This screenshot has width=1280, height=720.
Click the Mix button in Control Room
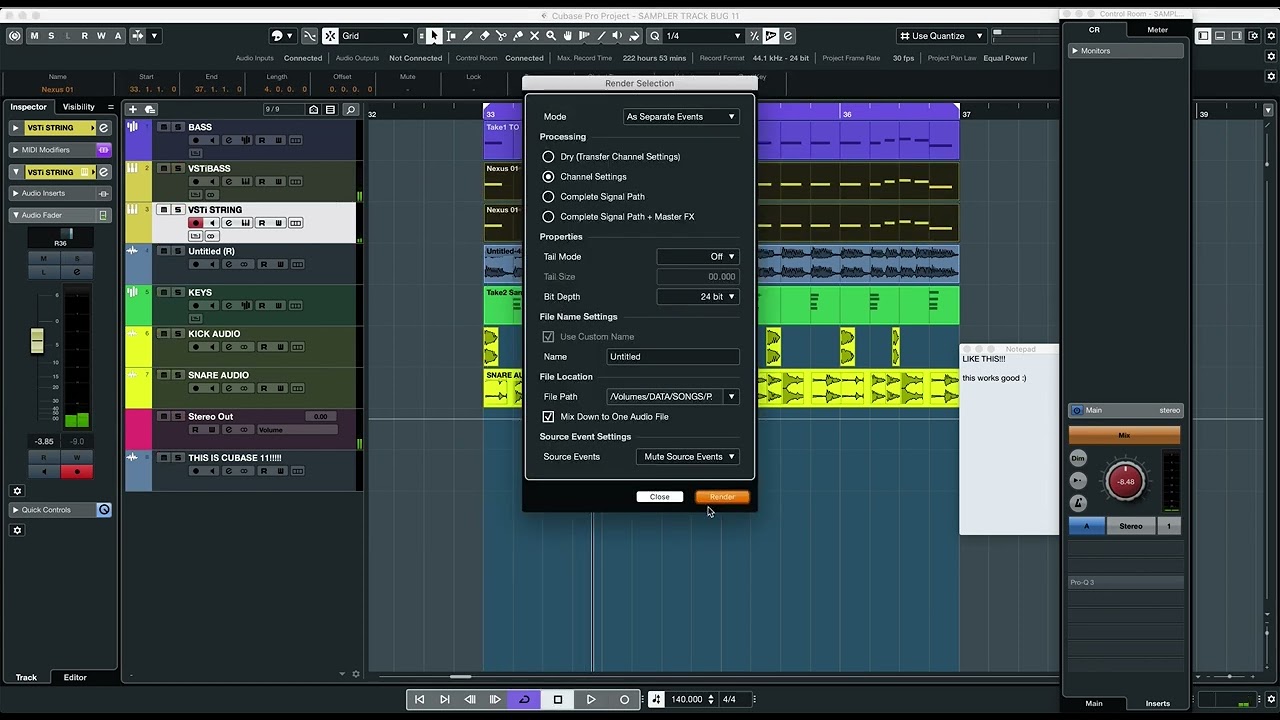click(x=1124, y=436)
